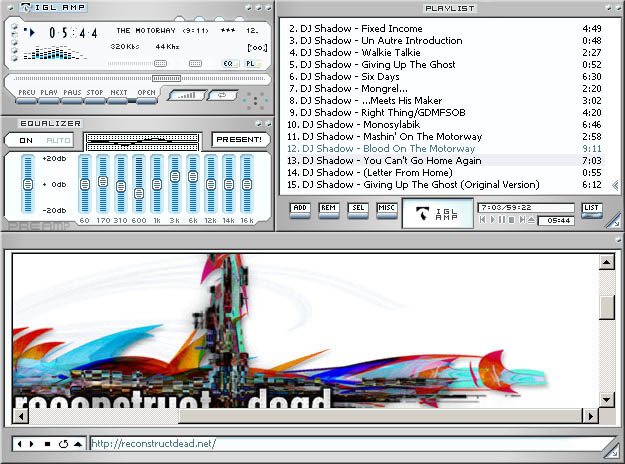Screen dimensions: 625x464
Task: Open the playlist ADD menu
Action: 300,210
